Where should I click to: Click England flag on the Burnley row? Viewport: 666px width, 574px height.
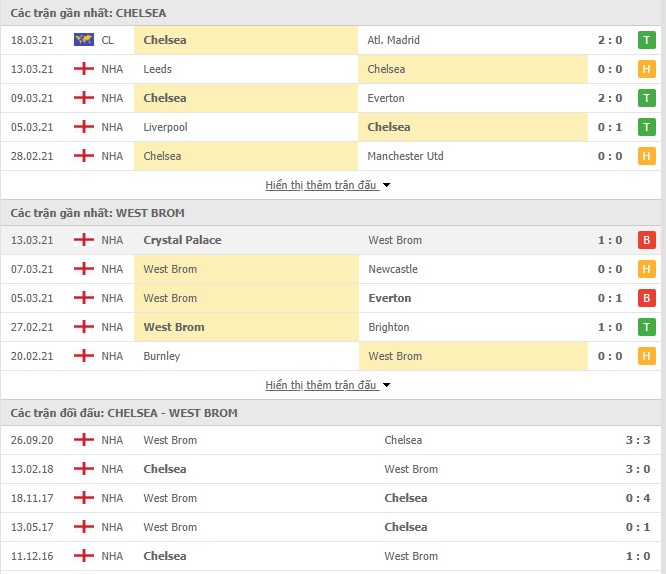pos(84,356)
